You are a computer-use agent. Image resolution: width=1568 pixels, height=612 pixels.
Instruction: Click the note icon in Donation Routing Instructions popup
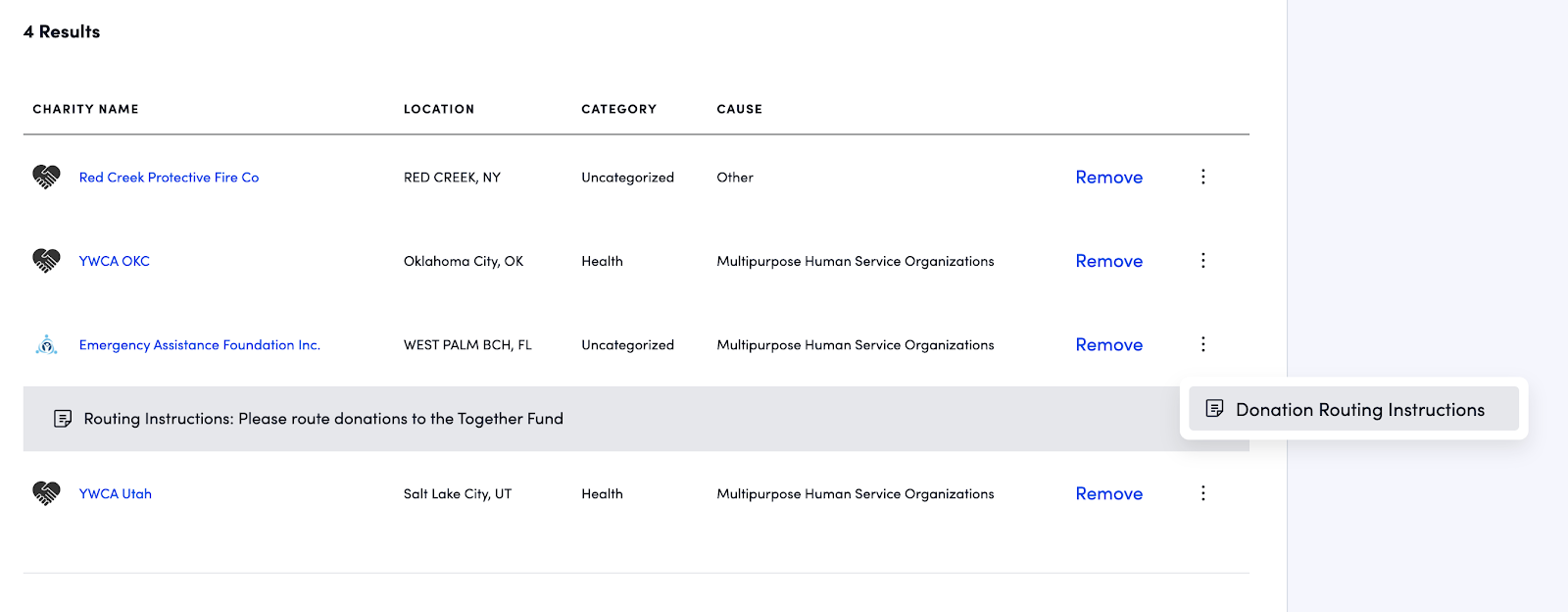[x=1214, y=409]
